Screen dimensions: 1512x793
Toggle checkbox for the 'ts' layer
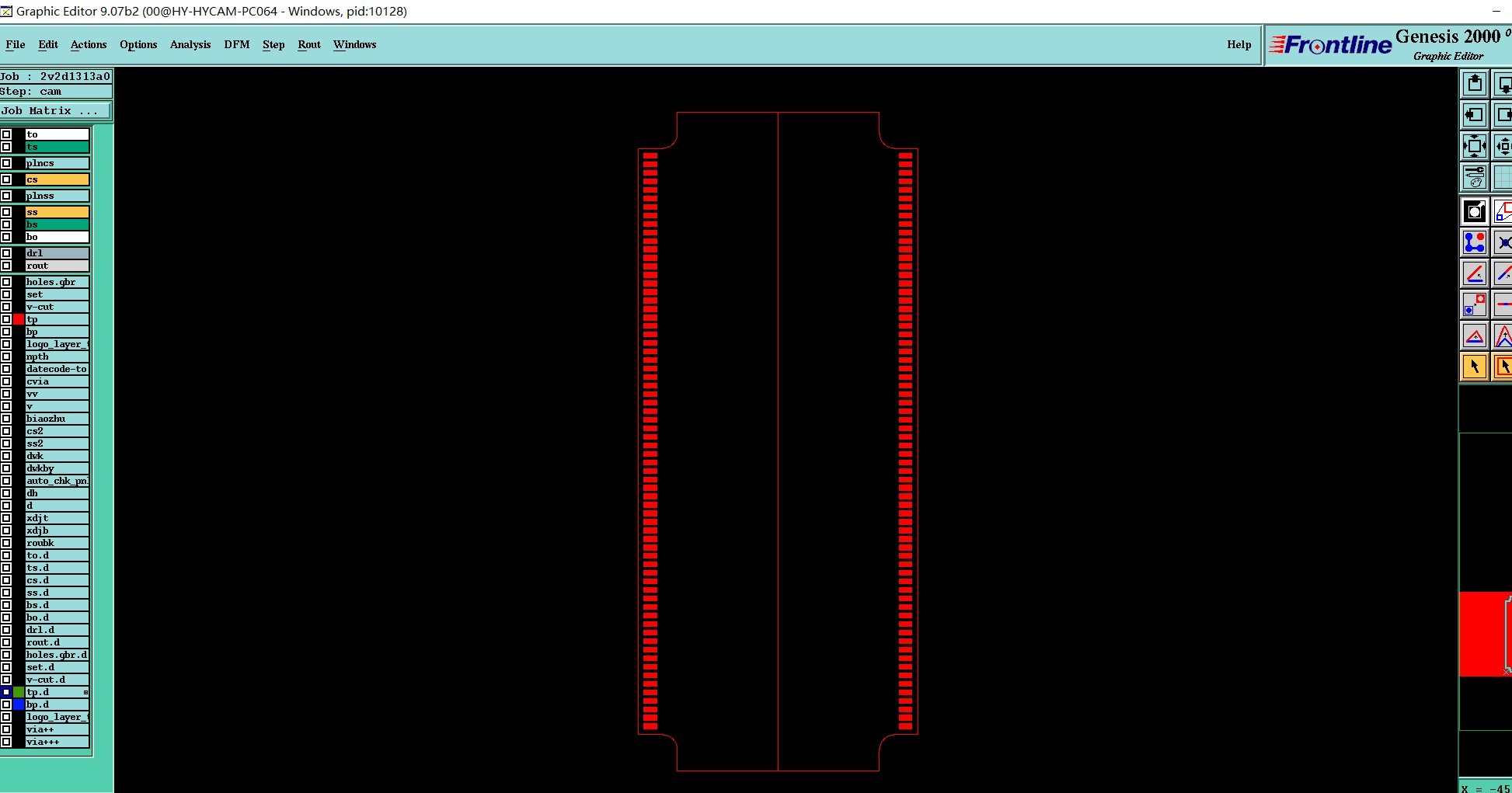[6, 147]
